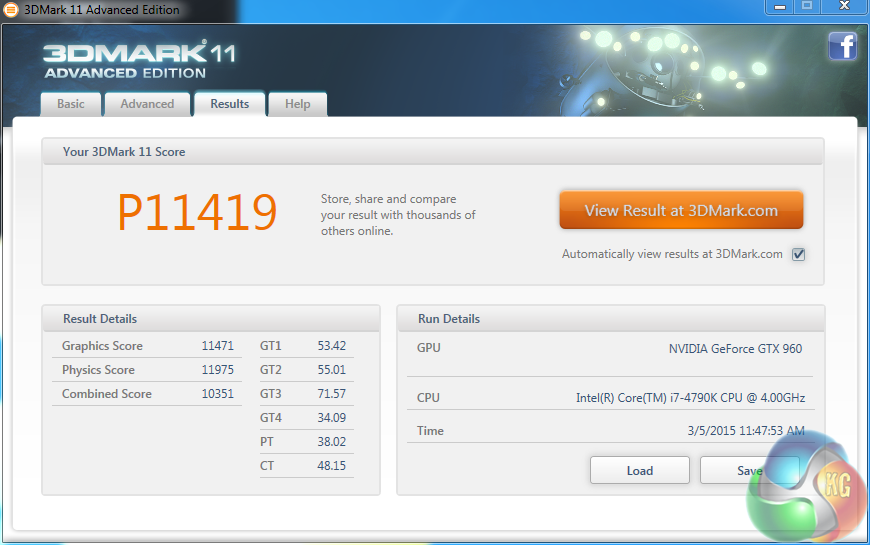Click the PT value 38.02

[x=332, y=442]
